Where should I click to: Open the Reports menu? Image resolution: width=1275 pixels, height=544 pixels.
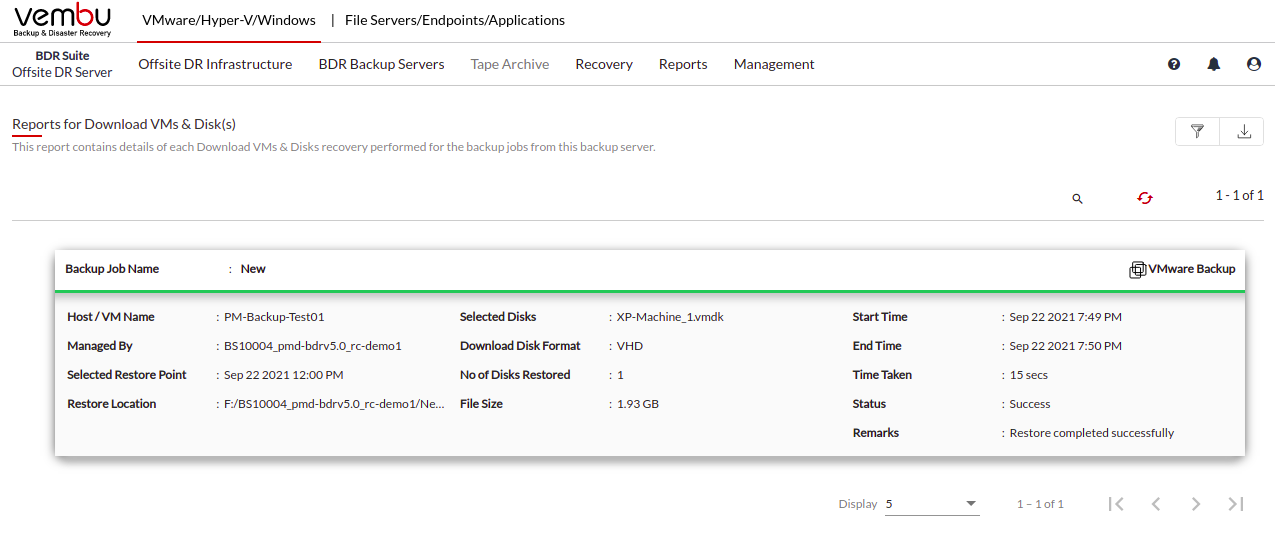[x=683, y=64]
